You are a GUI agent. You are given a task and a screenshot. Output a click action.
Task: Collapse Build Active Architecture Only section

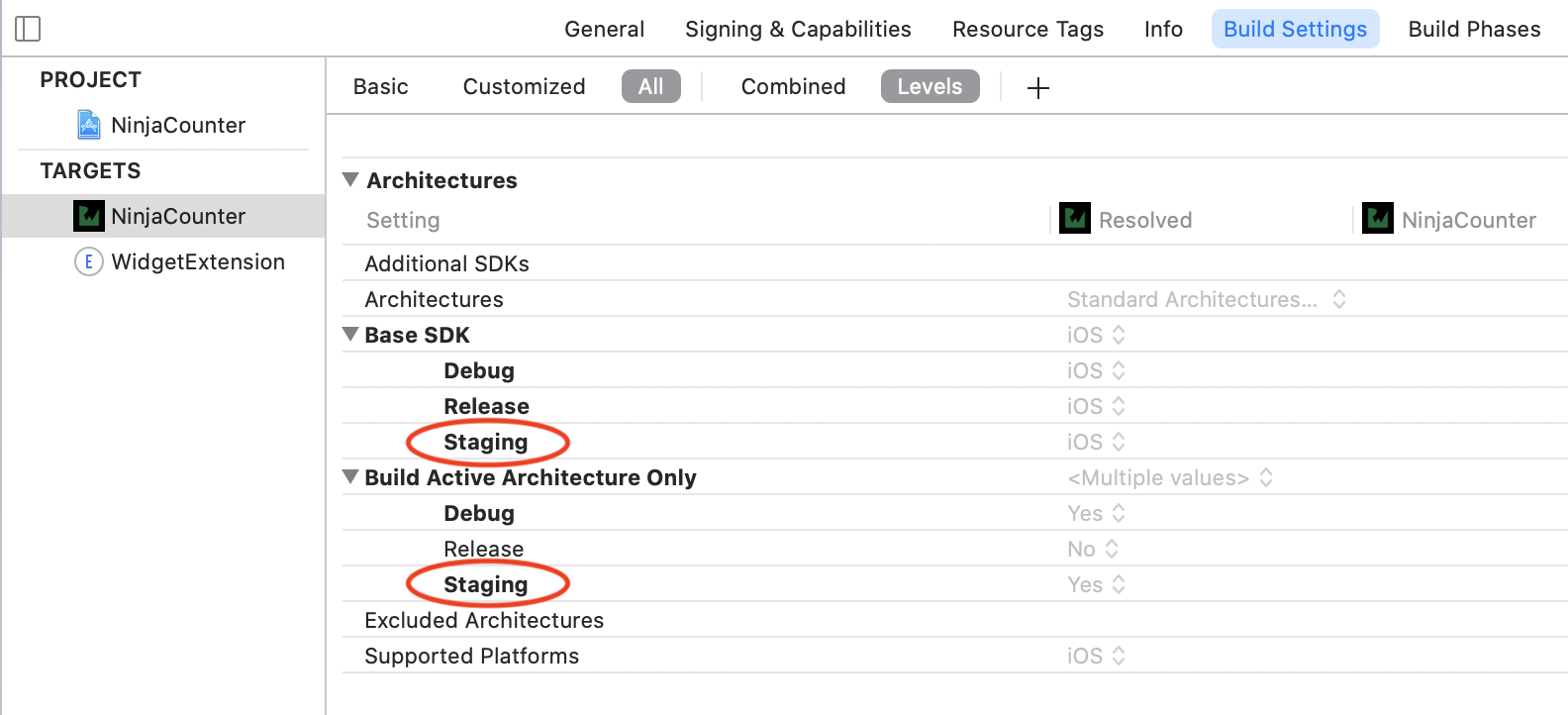350,476
